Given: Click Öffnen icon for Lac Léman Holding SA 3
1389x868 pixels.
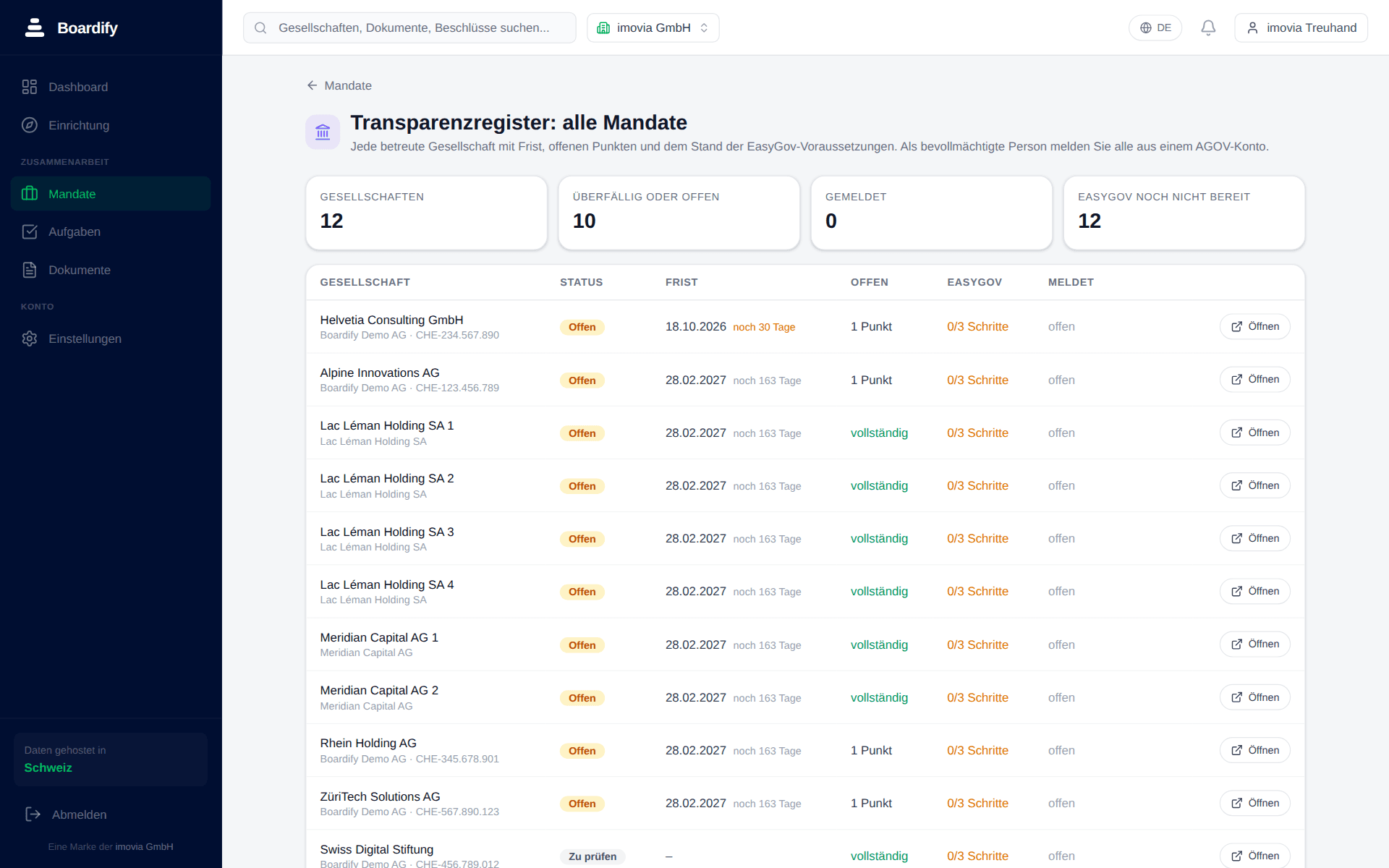Looking at the screenshot, I should (x=1237, y=538).
